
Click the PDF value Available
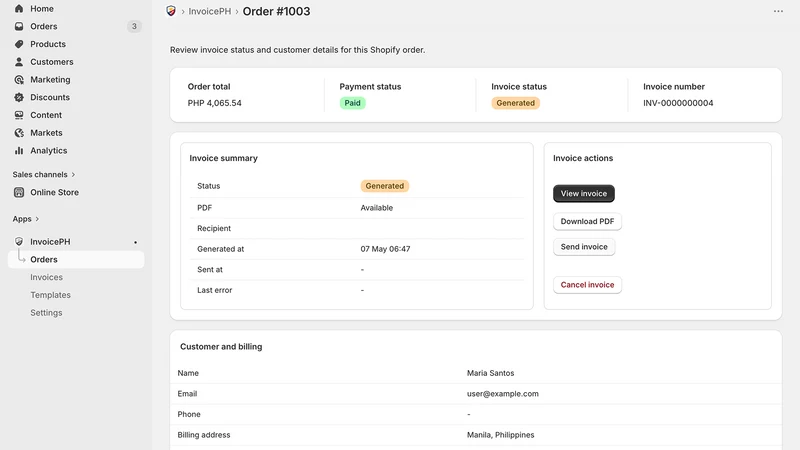click(x=377, y=208)
